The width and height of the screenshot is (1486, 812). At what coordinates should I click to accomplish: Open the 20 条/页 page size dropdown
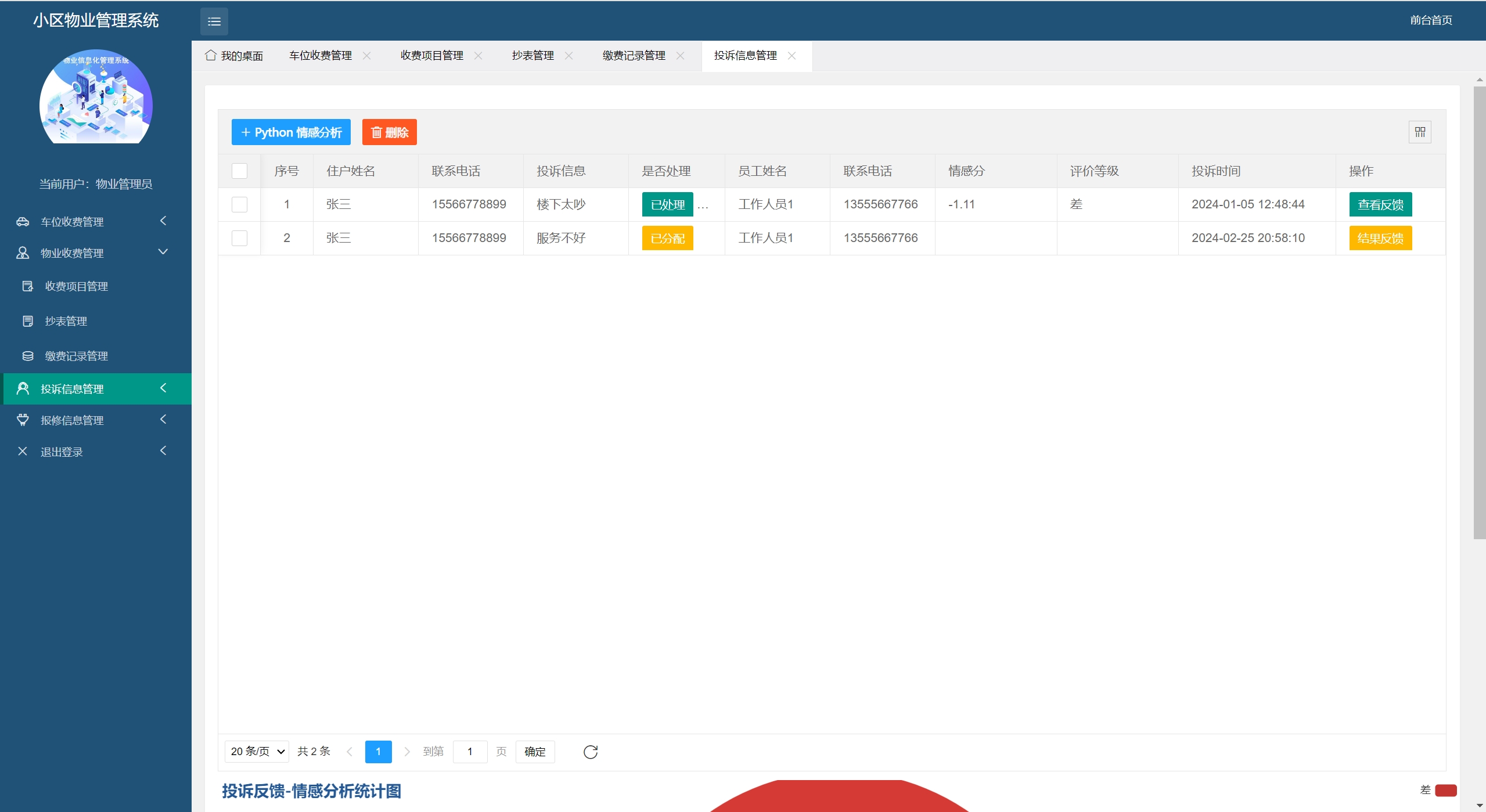257,752
